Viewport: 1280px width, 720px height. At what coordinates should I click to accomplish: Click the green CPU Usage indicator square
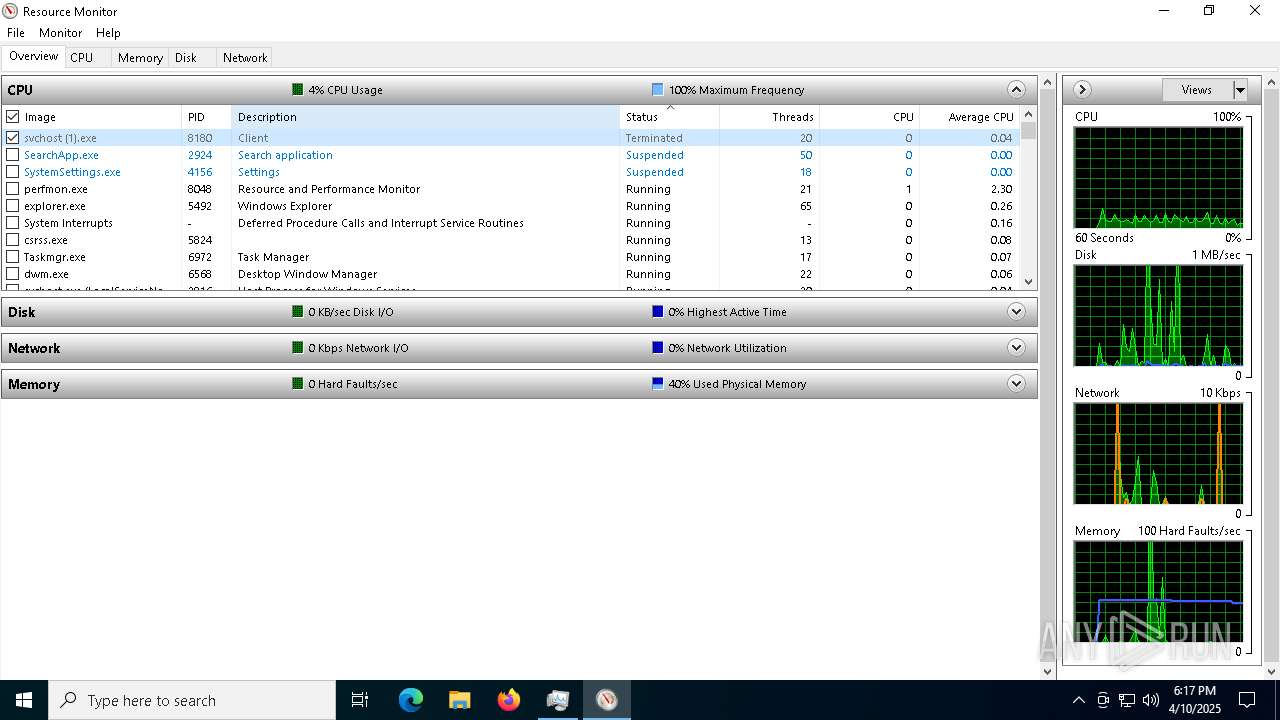point(297,90)
